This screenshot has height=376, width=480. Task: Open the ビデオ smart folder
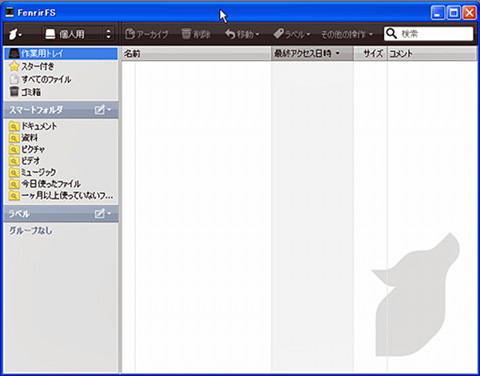[x=61, y=161]
